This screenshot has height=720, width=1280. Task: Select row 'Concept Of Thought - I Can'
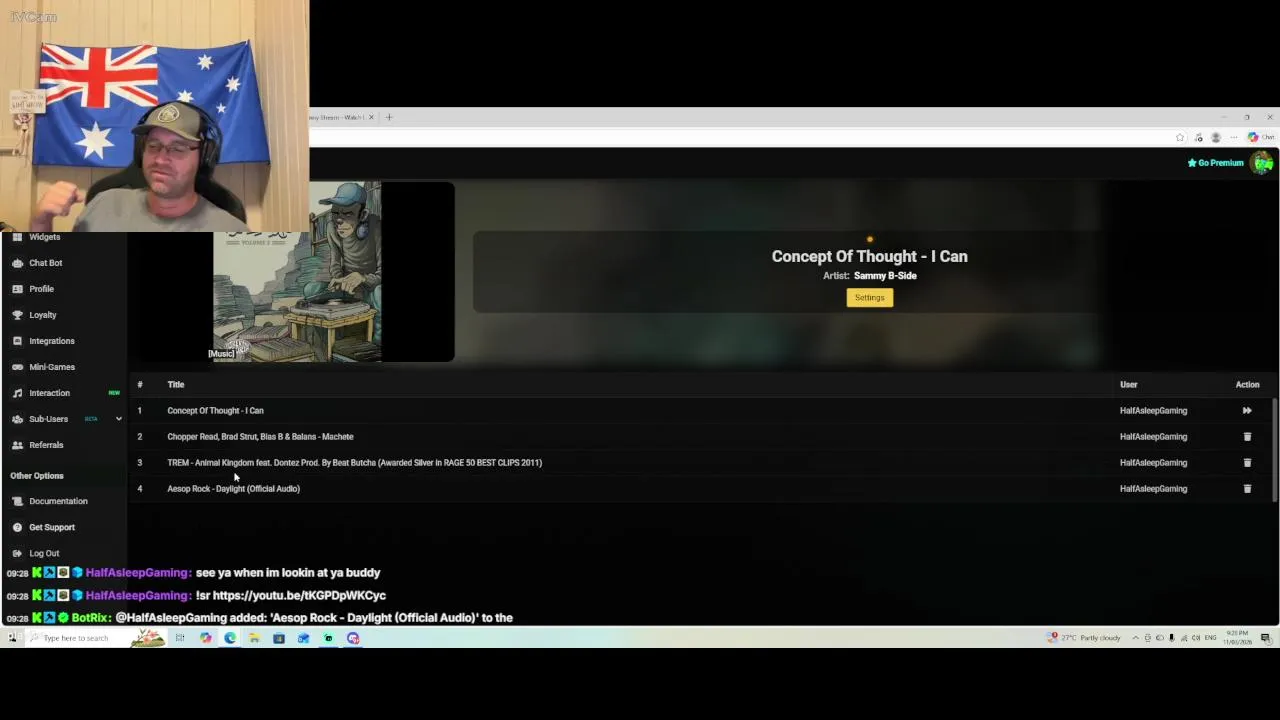coord(700,410)
